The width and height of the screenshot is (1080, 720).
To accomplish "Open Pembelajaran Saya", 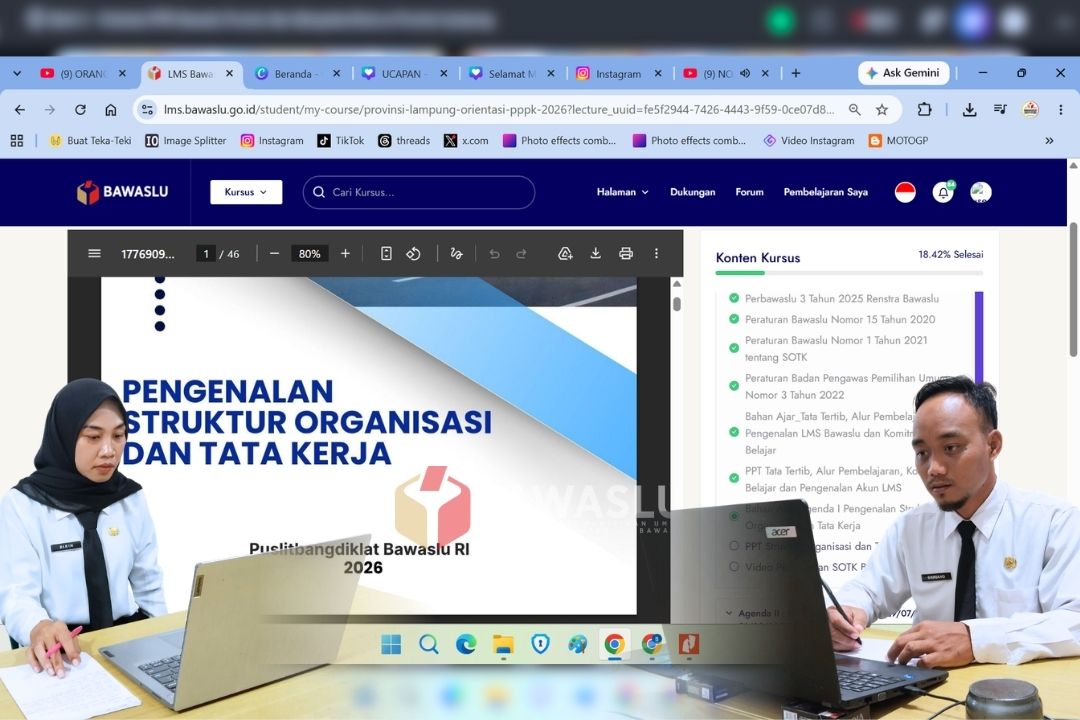I will pyautogui.click(x=826, y=192).
